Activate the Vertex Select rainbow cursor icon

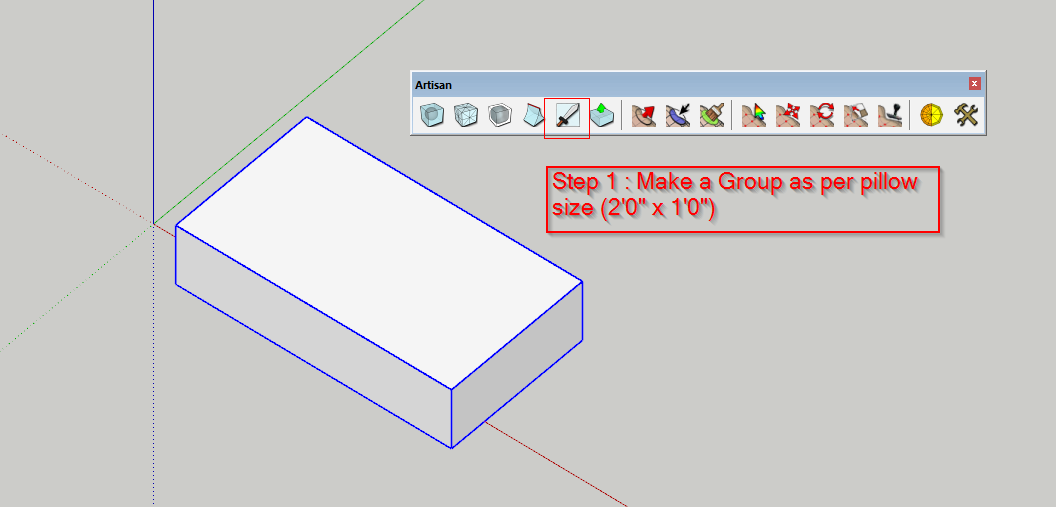point(754,115)
